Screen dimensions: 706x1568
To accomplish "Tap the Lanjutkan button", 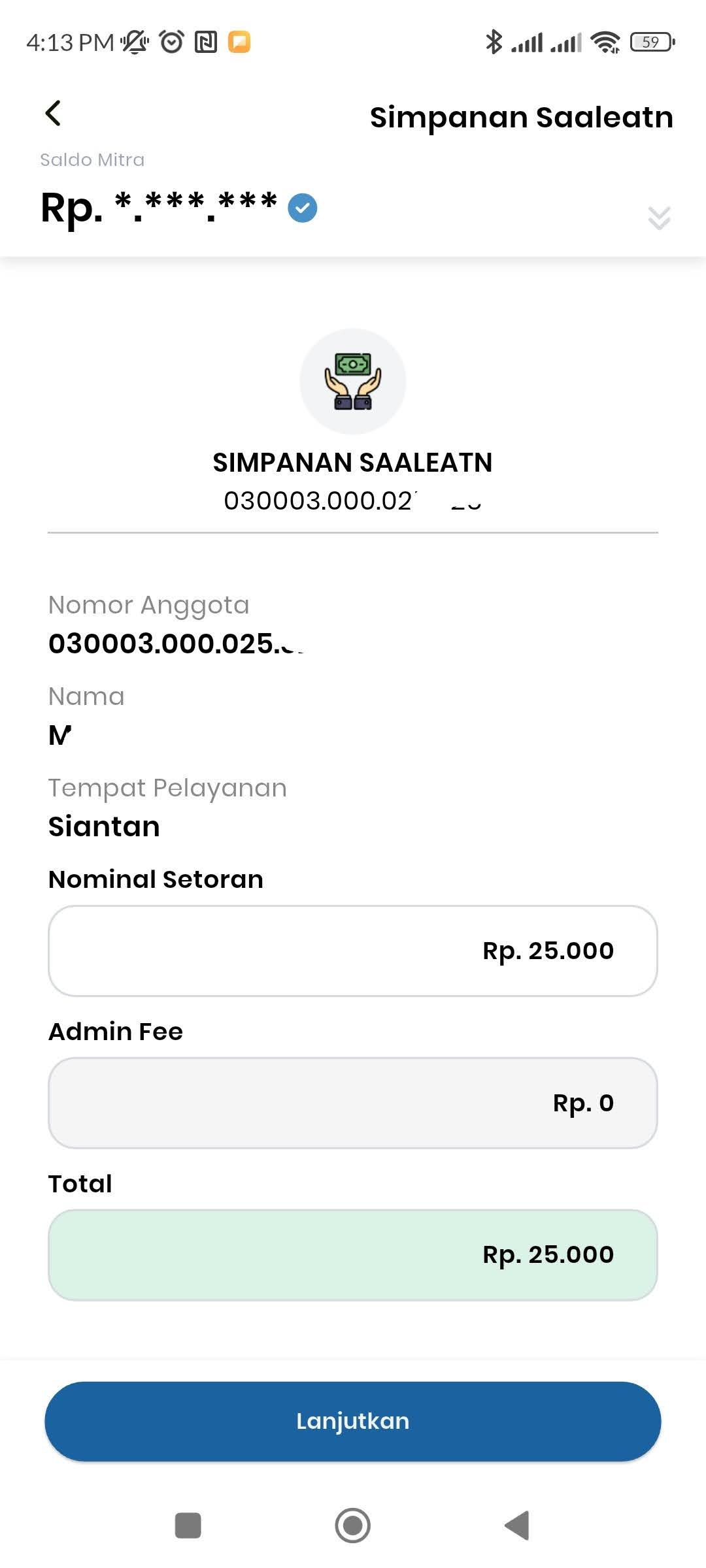I will coord(353,1422).
